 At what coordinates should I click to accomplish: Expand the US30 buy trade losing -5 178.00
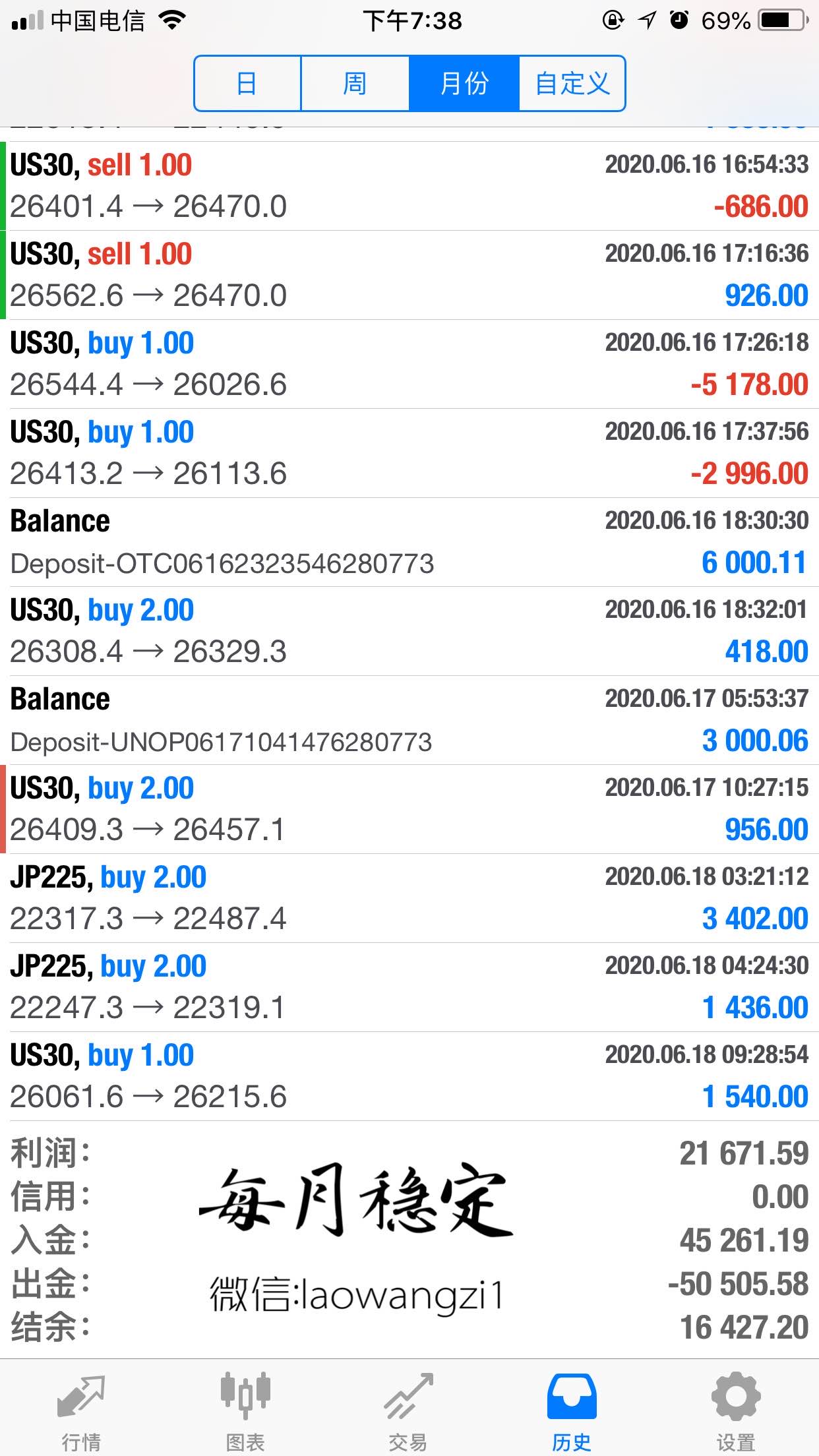[409, 364]
